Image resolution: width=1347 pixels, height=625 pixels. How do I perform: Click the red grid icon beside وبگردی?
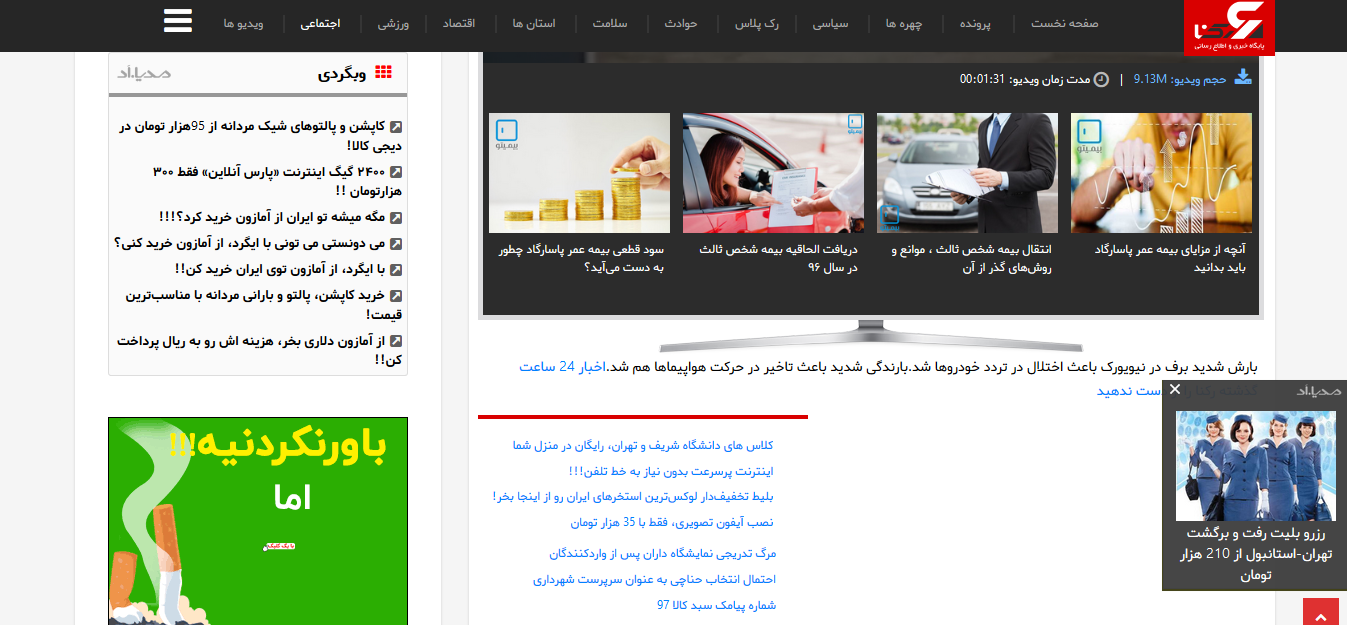pyautogui.click(x=383, y=72)
